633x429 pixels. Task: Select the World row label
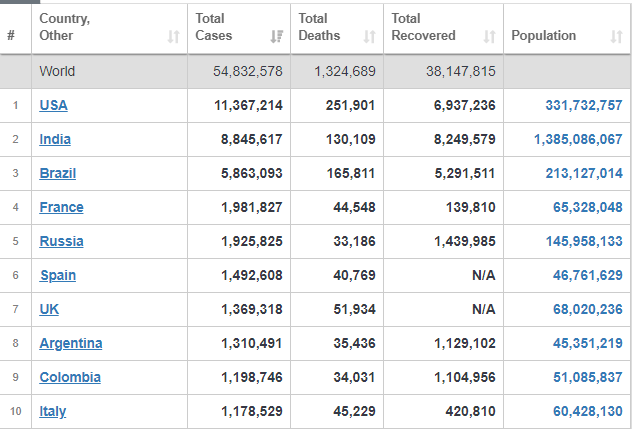tap(57, 71)
